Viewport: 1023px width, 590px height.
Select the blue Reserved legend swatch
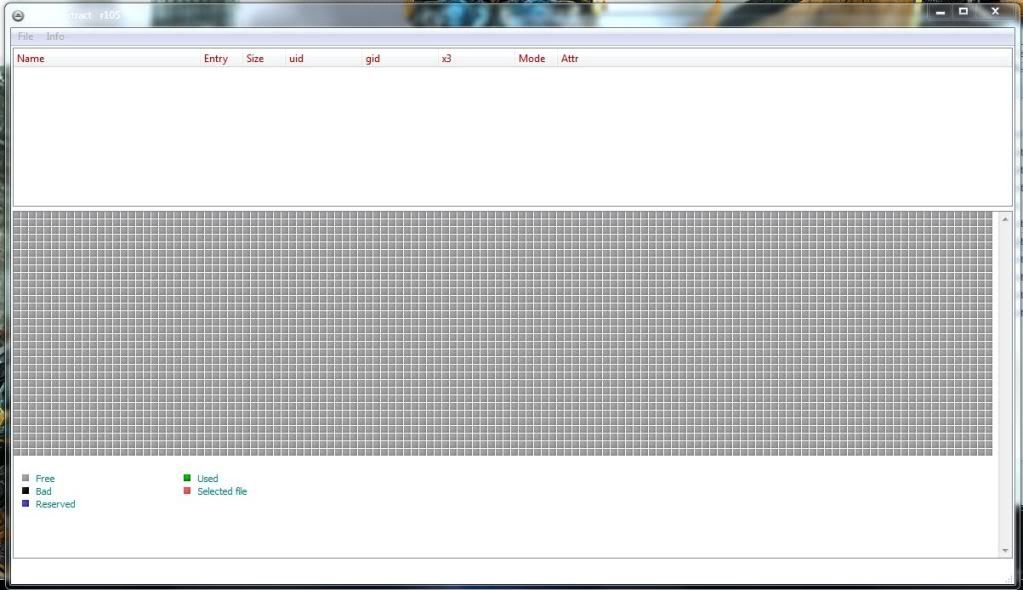pyautogui.click(x=26, y=504)
